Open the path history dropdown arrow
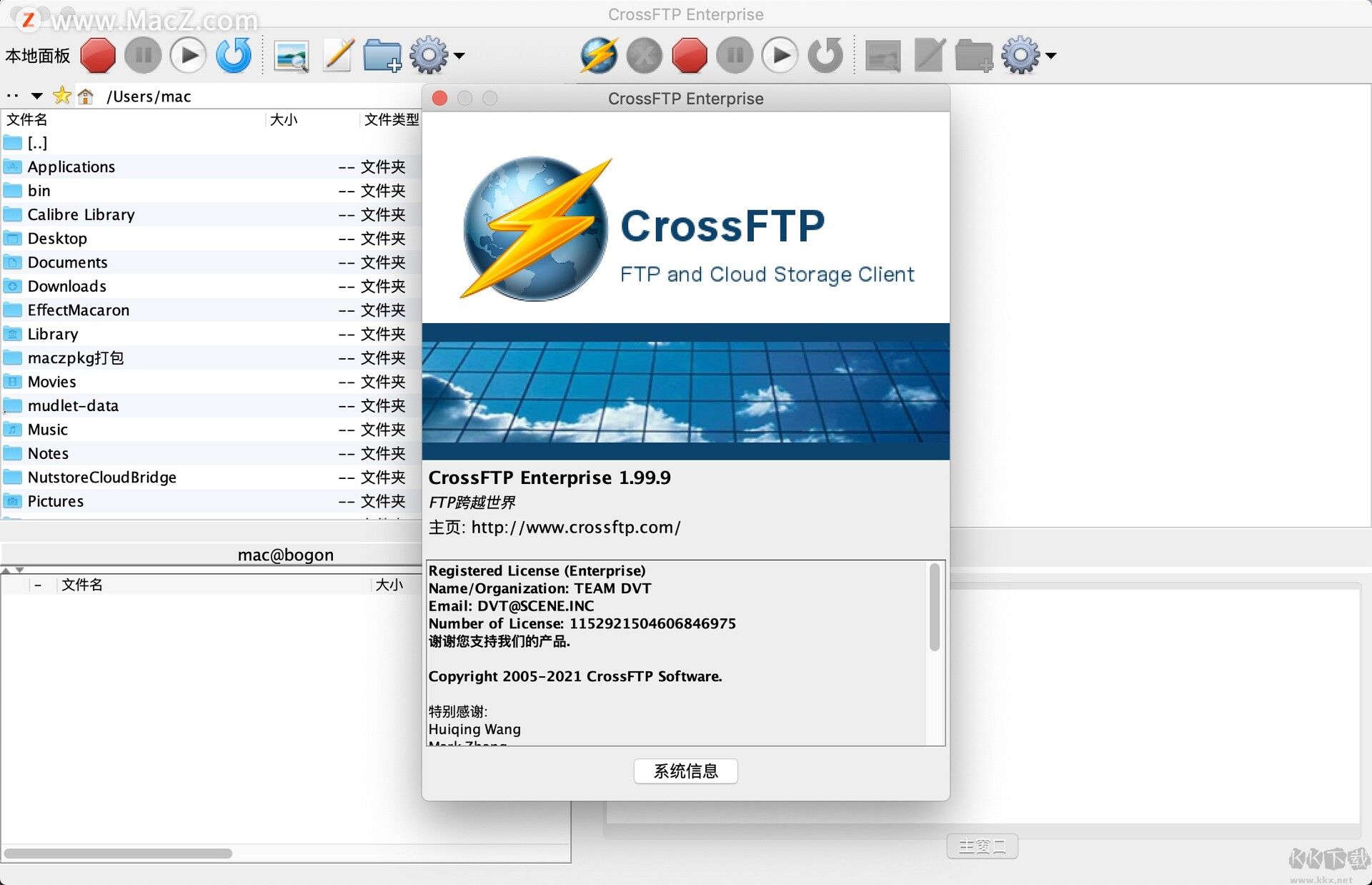Image resolution: width=1372 pixels, height=885 pixels. (37, 95)
